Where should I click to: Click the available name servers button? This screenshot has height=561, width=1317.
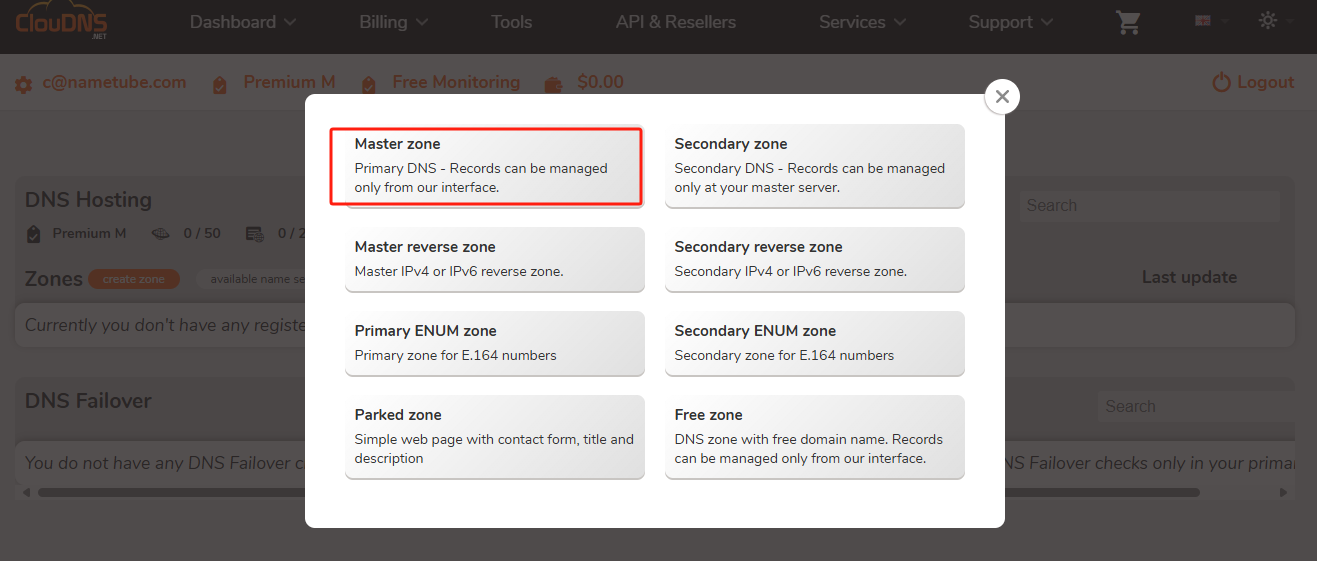click(x=251, y=279)
